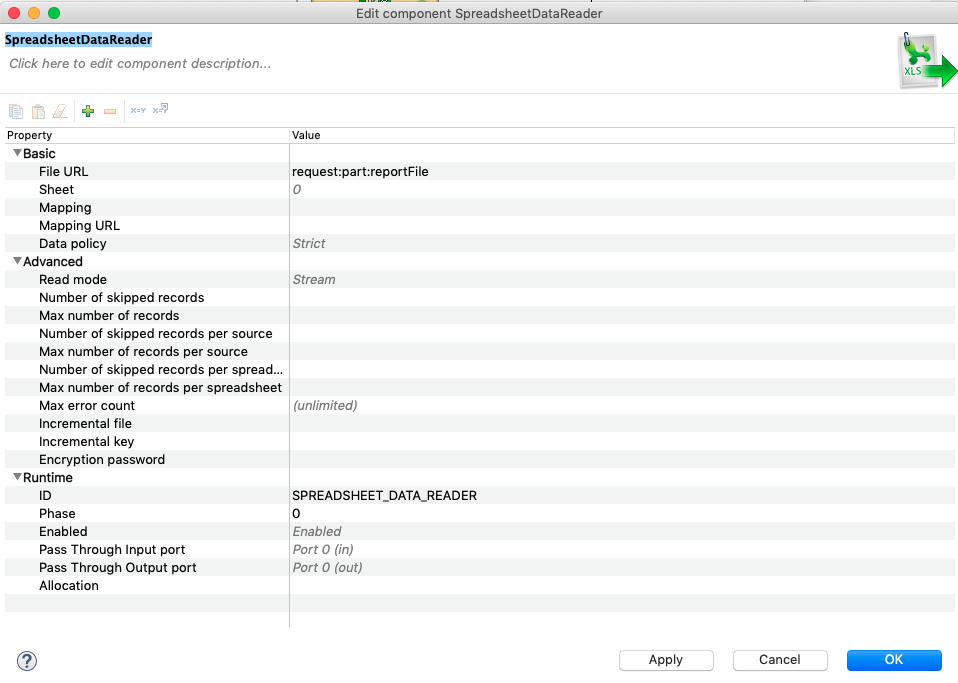This screenshot has height=683, width=958.
Task: Click the x=y simple value icon
Action: coord(136,110)
